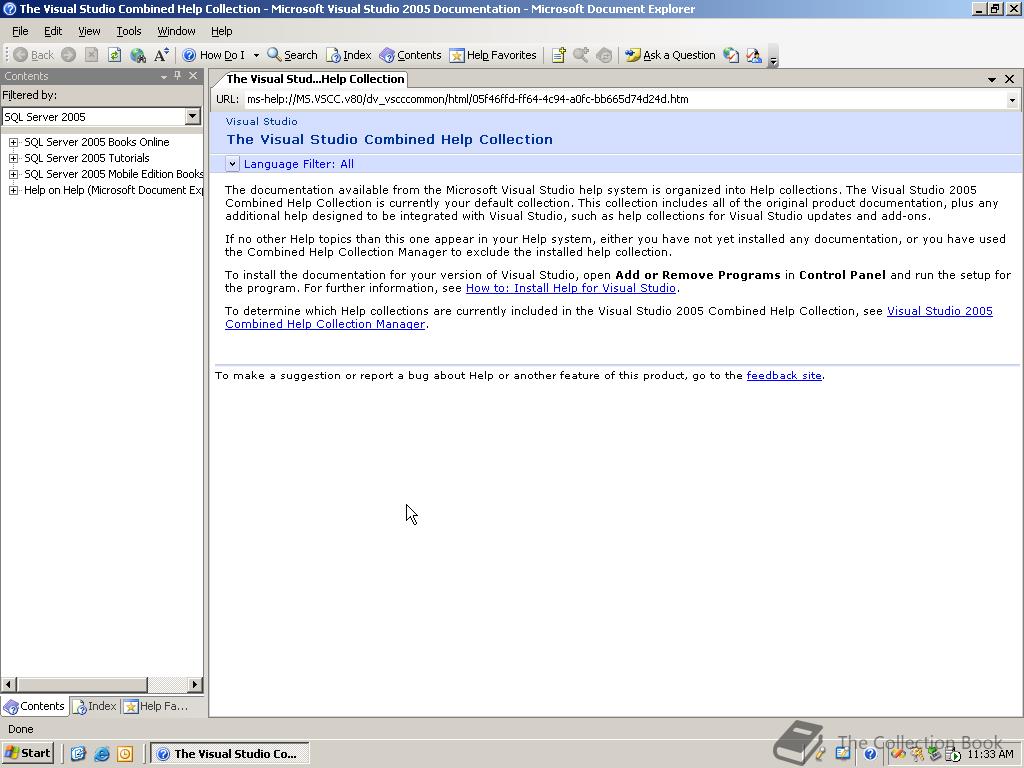Click the Send Feedback icon

(754, 56)
